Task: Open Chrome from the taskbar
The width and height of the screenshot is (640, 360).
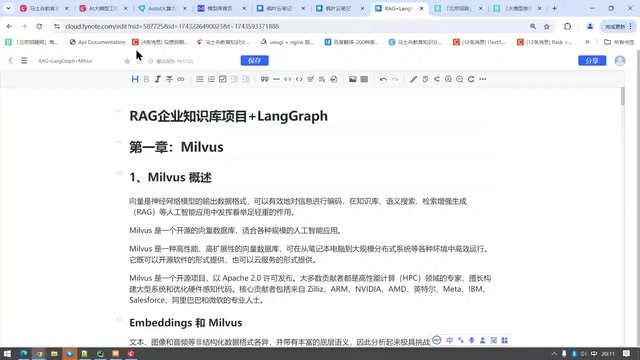Action: point(39,353)
